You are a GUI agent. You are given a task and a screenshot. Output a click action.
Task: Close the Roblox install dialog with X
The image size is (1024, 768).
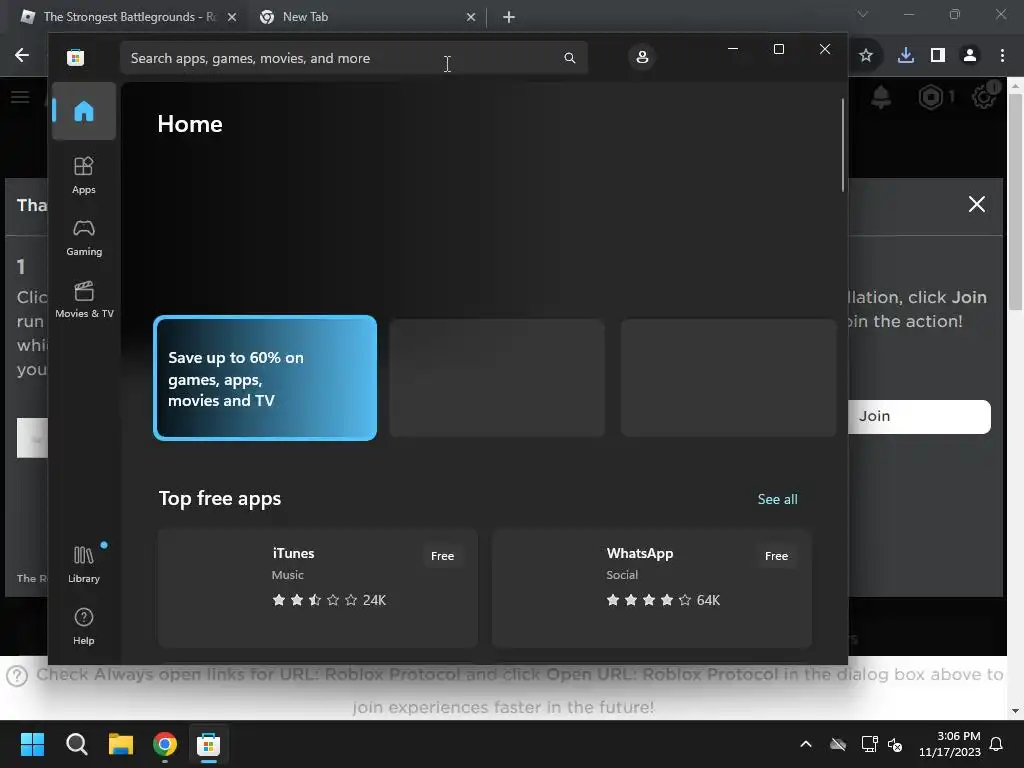(x=976, y=204)
